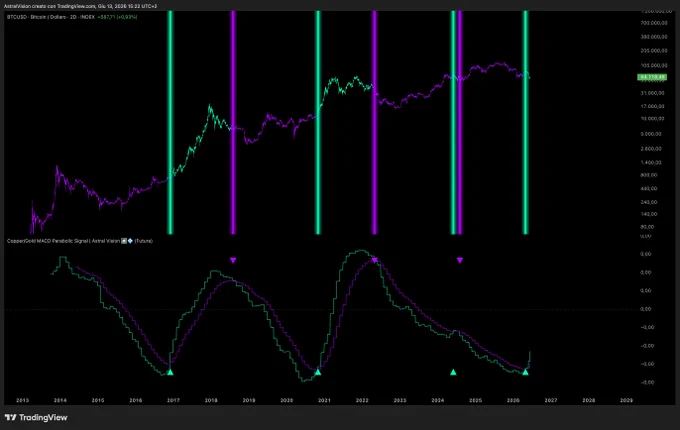The image size is (680, 430).
Task: Click the purple down-triangle signal in 2018
Action: (x=233, y=260)
